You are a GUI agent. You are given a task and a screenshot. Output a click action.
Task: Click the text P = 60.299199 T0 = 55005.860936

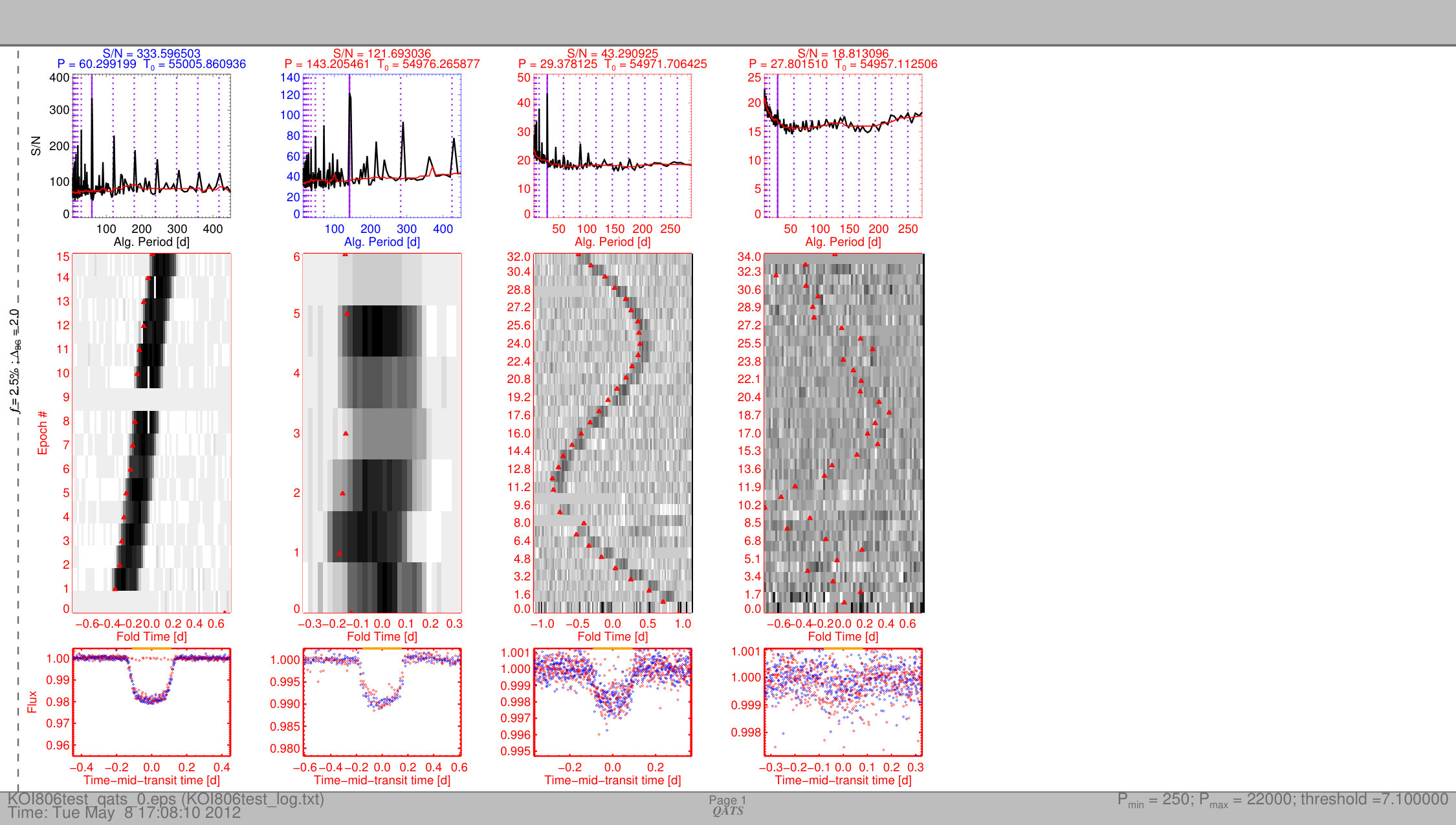(x=151, y=64)
